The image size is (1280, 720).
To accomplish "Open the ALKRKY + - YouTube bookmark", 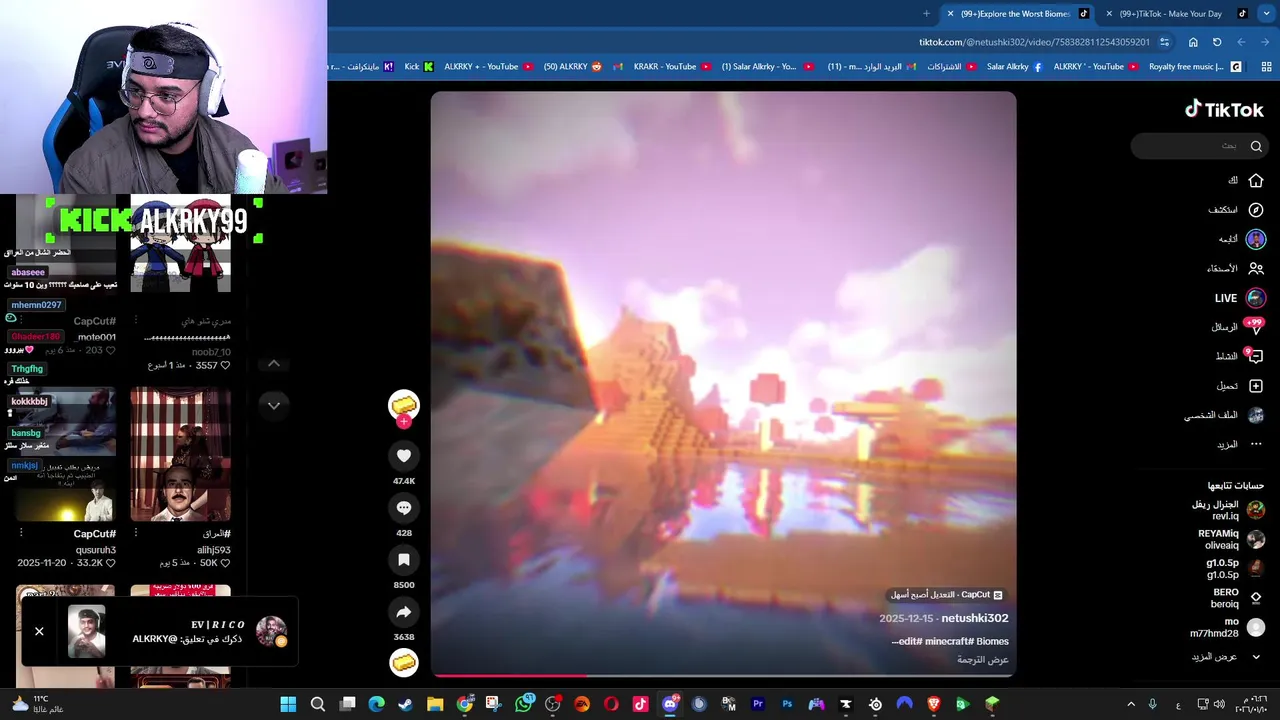I will (x=488, y=67).
